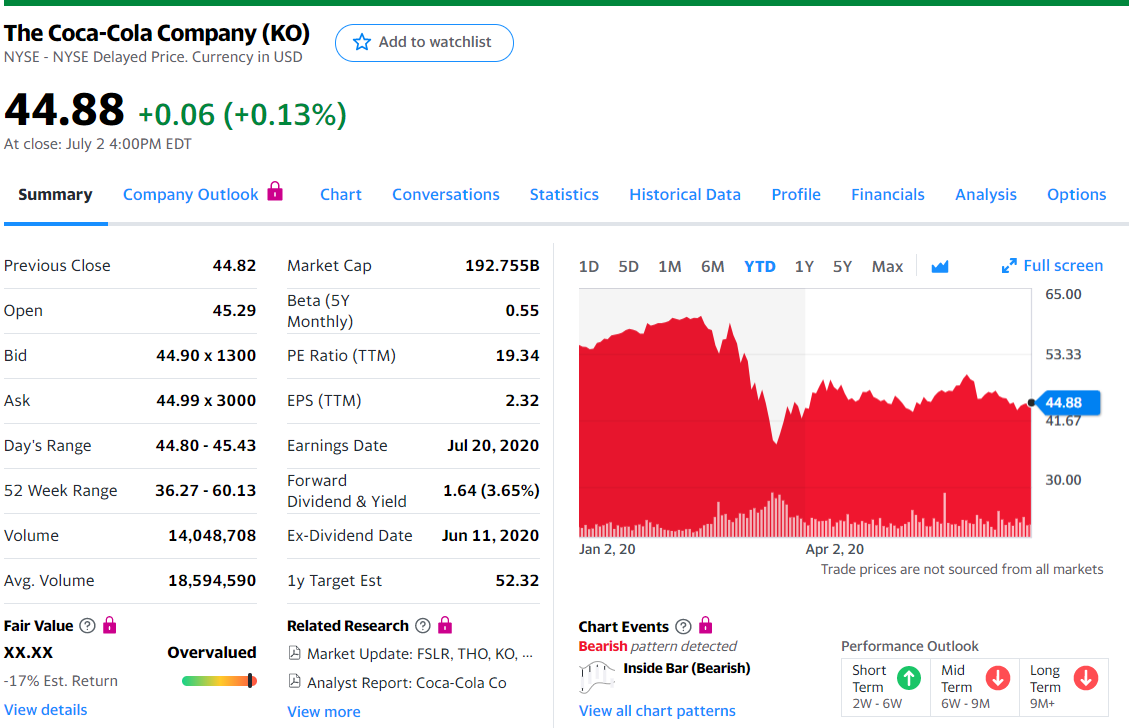1129x728 pixels.
Task: Open the chart type area icon
Action: click(x=940, y=267)
